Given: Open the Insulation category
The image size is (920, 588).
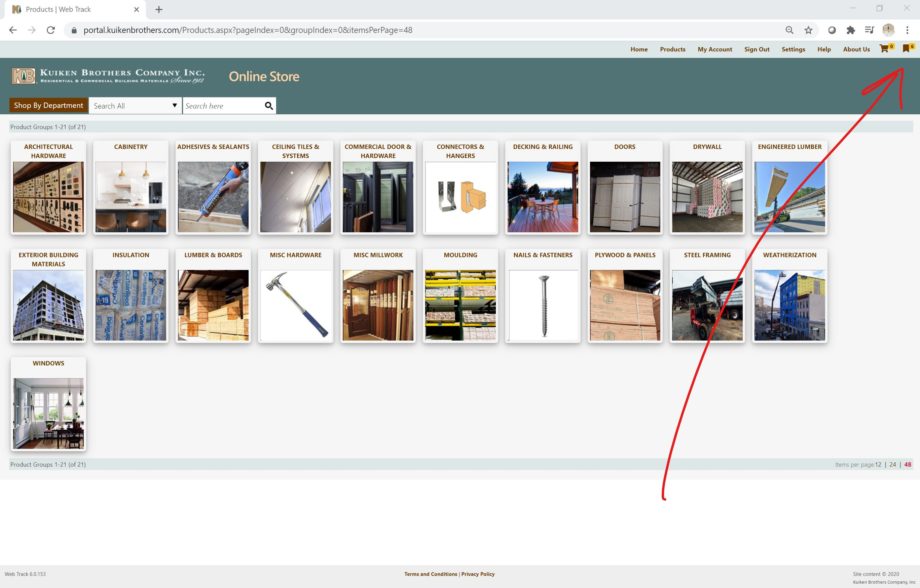Looking at the screenshot, I should click(131, 296).
